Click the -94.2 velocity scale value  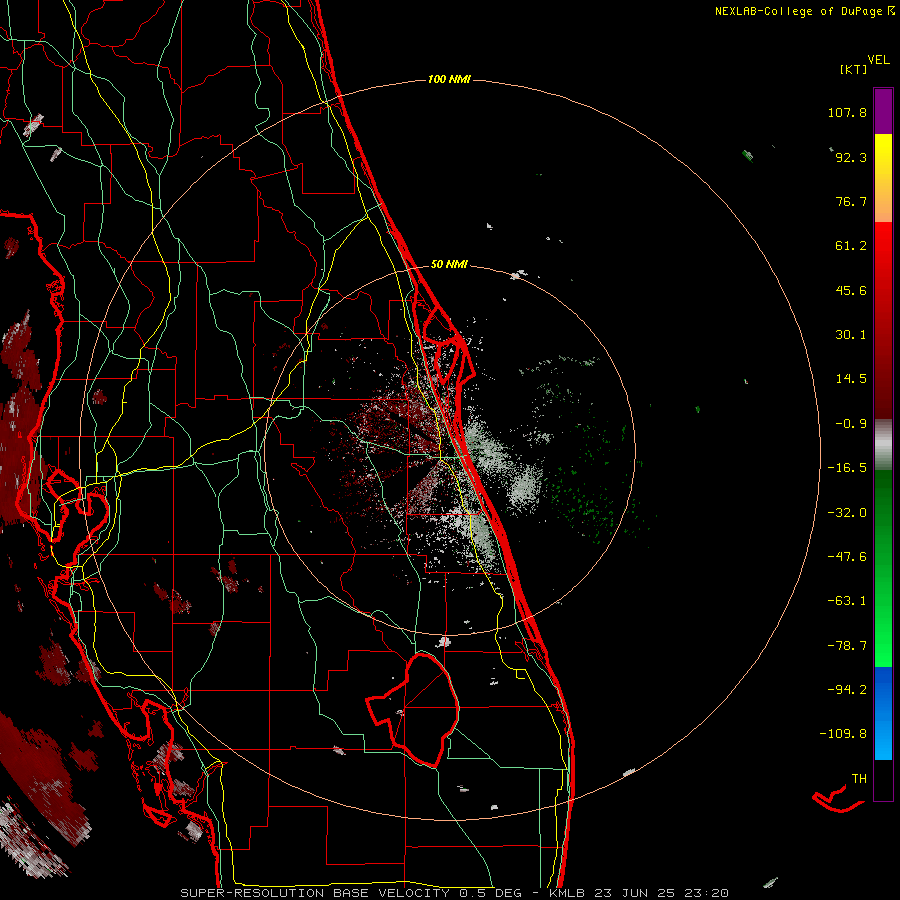click(847, 690)
